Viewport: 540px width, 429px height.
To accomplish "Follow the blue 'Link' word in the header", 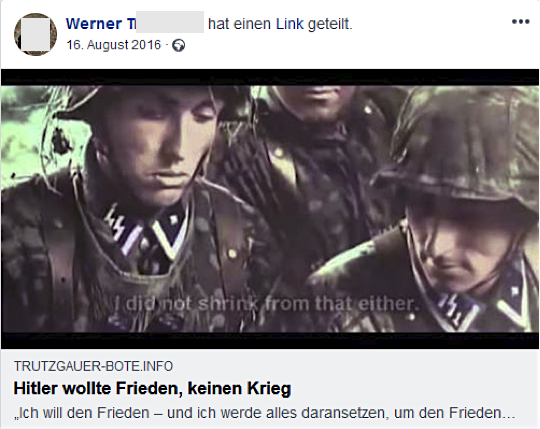I will [x=290, y=24].
